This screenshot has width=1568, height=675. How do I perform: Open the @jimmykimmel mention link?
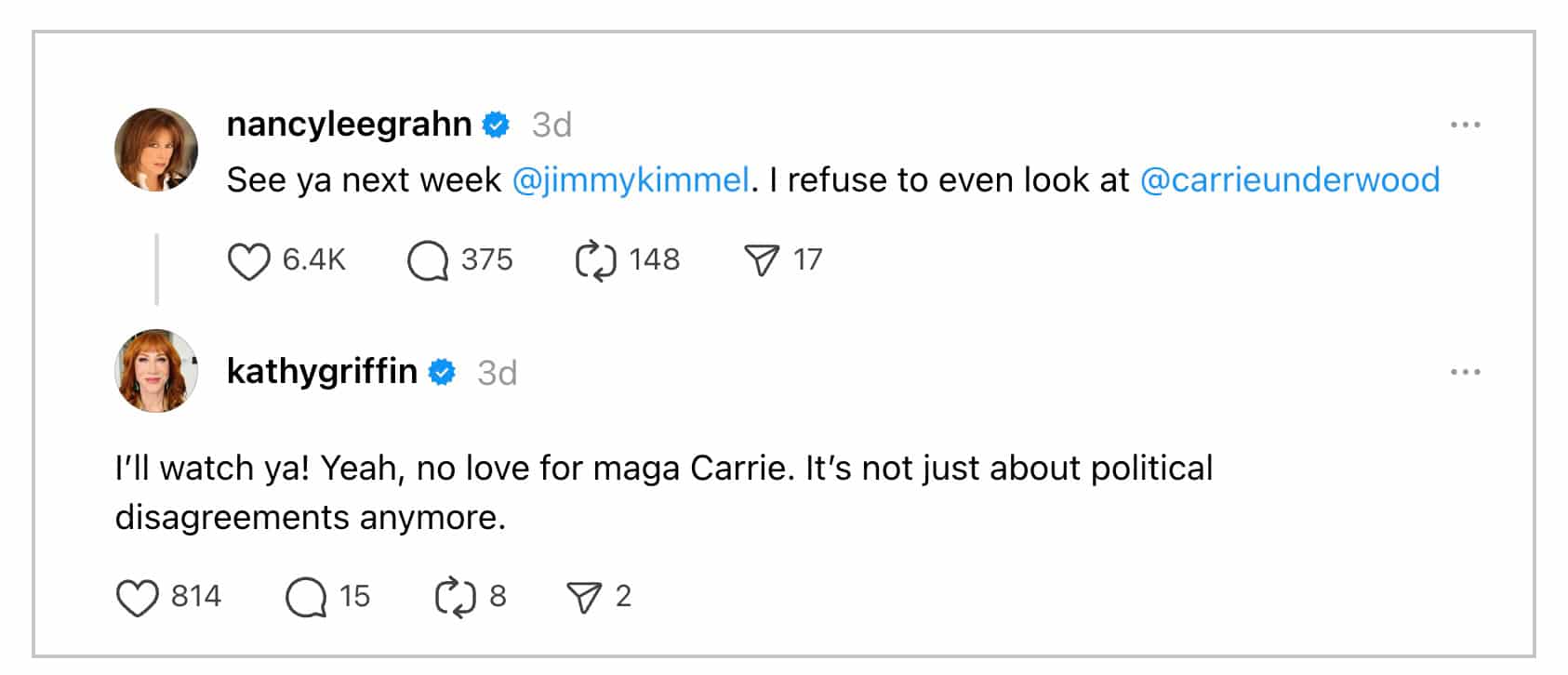coord(631,180)
